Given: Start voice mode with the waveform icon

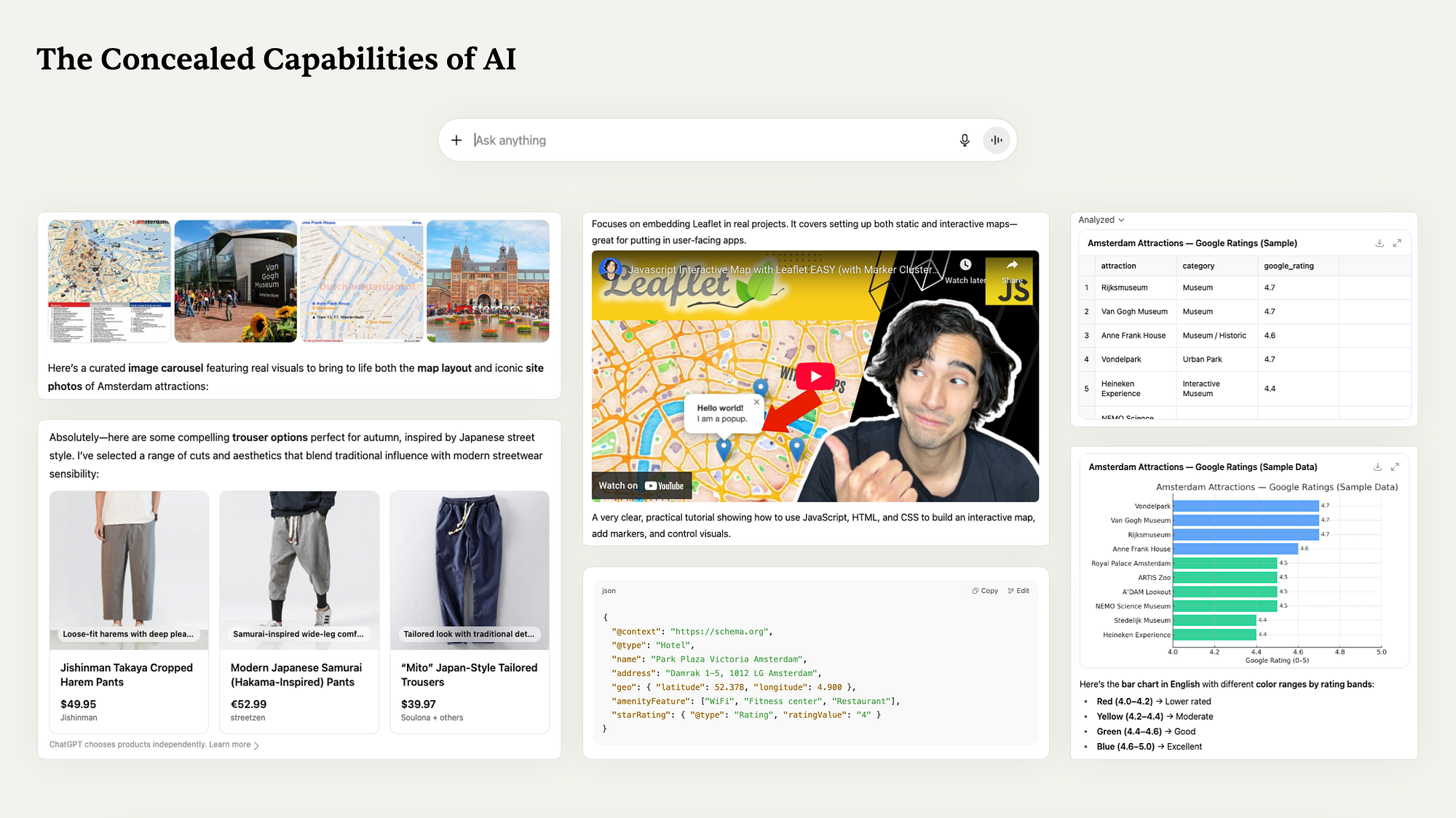Looking at the screenshot, I should [997, 140].
